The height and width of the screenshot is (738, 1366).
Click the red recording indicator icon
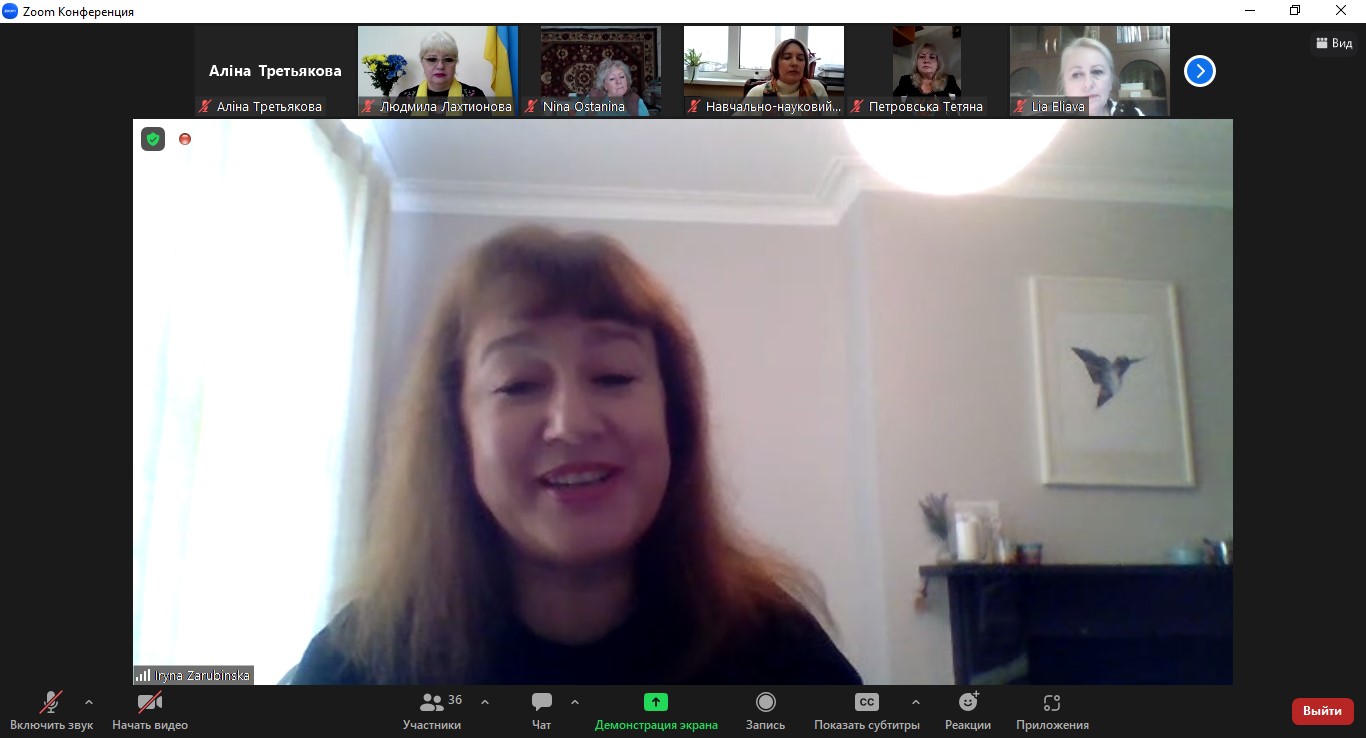coord(185,139)
